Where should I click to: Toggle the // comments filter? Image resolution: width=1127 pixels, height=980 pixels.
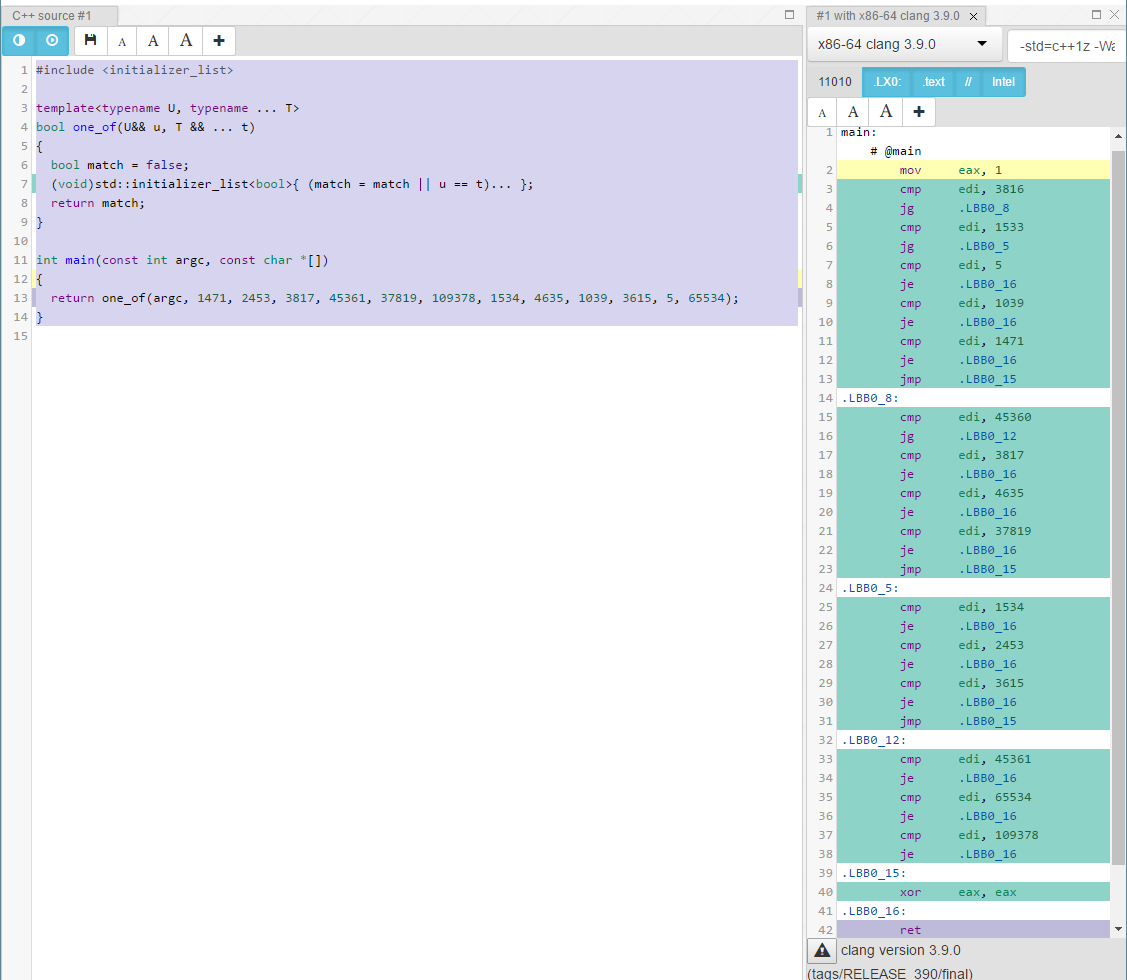coord(968,82)
